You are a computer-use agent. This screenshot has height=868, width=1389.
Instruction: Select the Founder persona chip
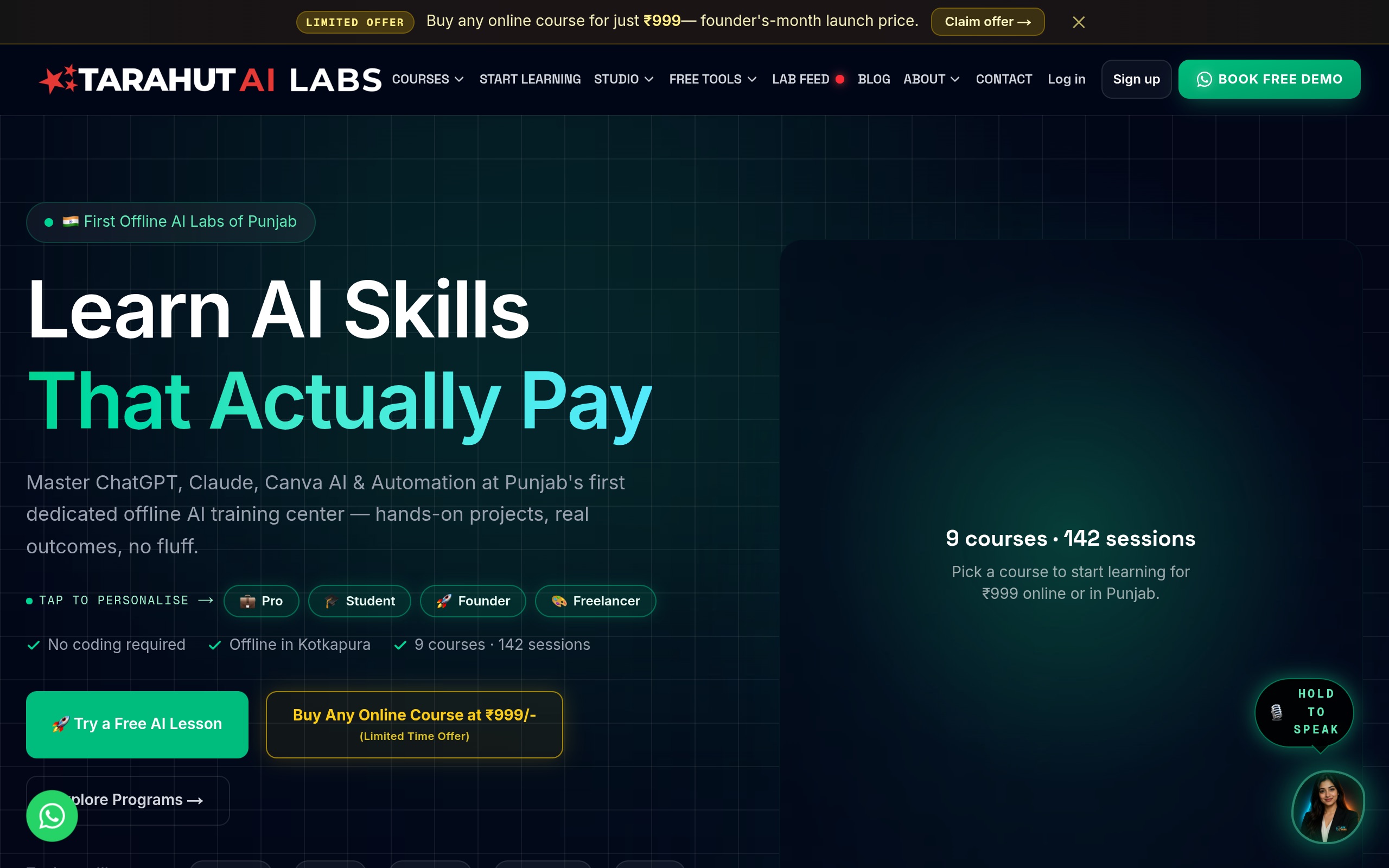[x=473, y=601]
